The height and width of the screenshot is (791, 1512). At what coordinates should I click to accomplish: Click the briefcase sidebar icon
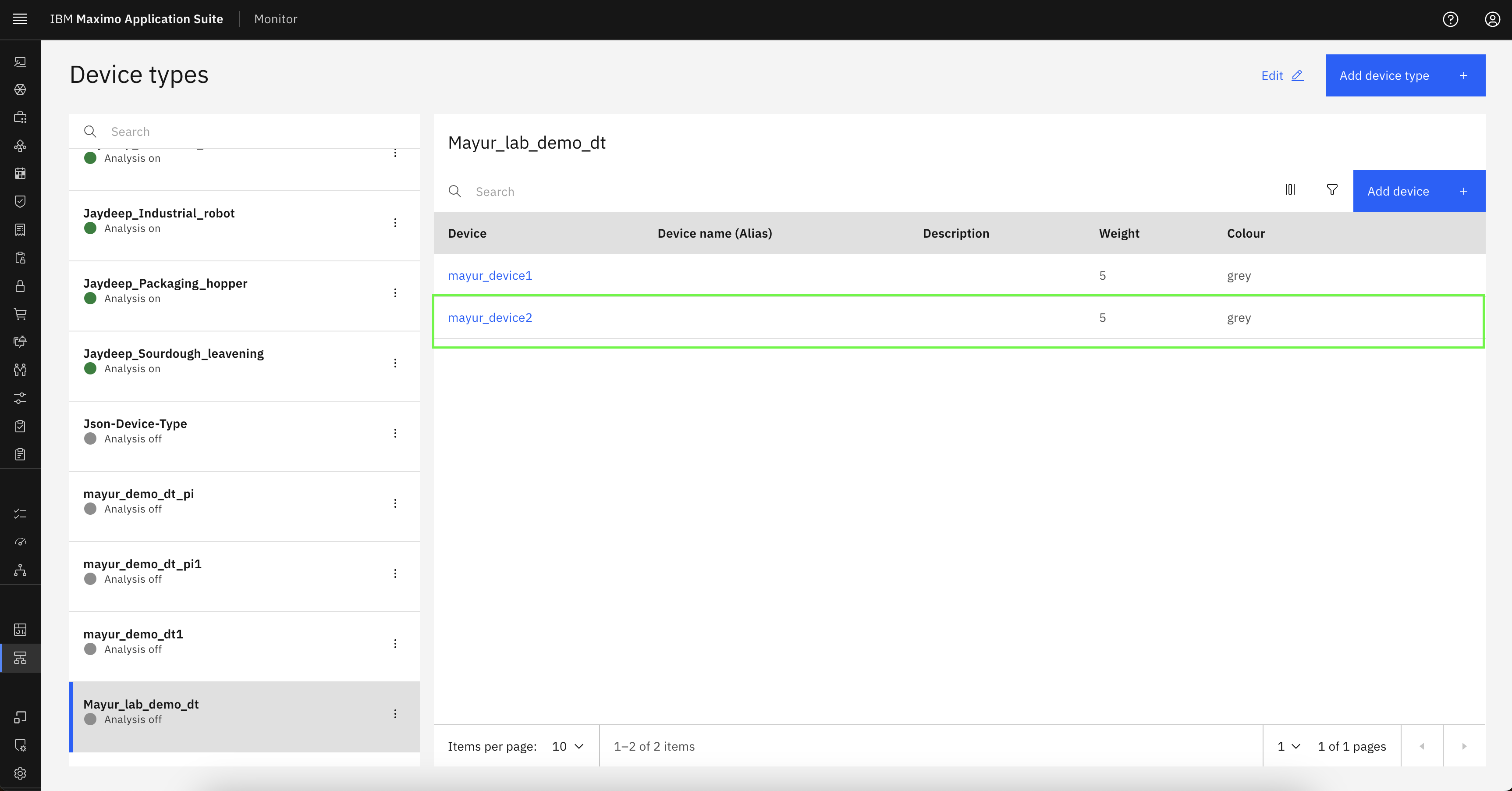pos(20,118)
